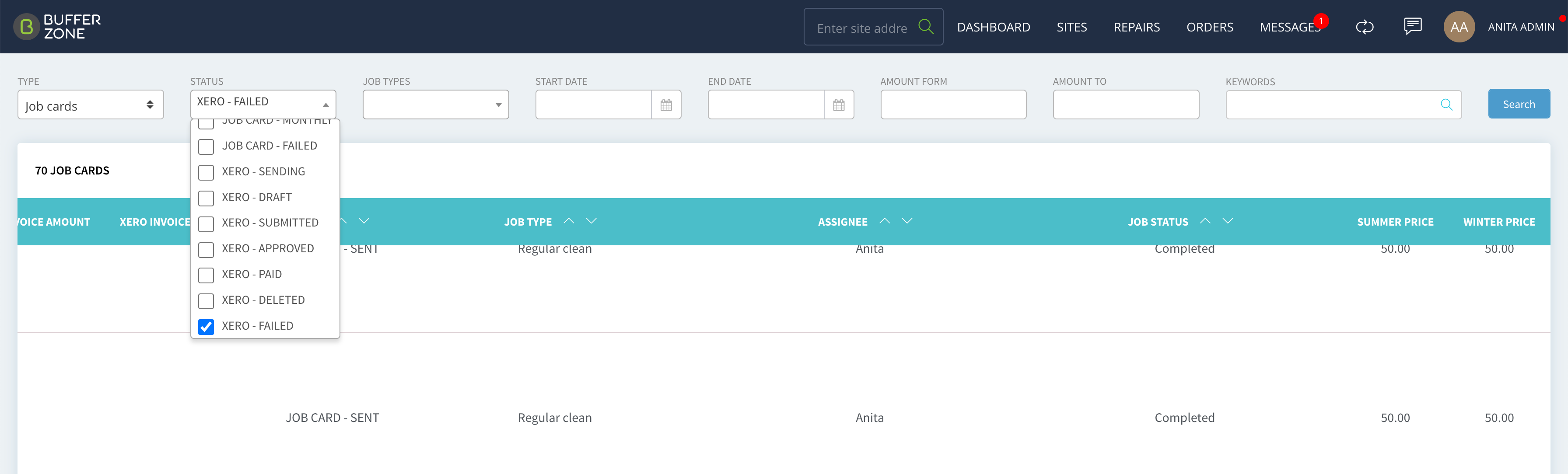Open the Start Date calendar icon
Viewport: 1568px width, 474px height.
coord(666,105)
